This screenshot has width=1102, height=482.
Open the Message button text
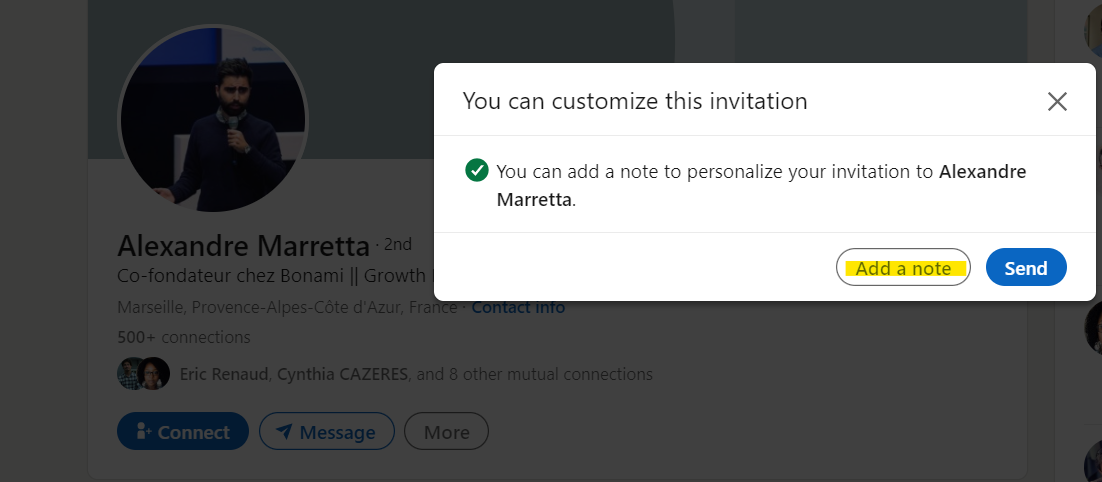[x=338, y=432]
